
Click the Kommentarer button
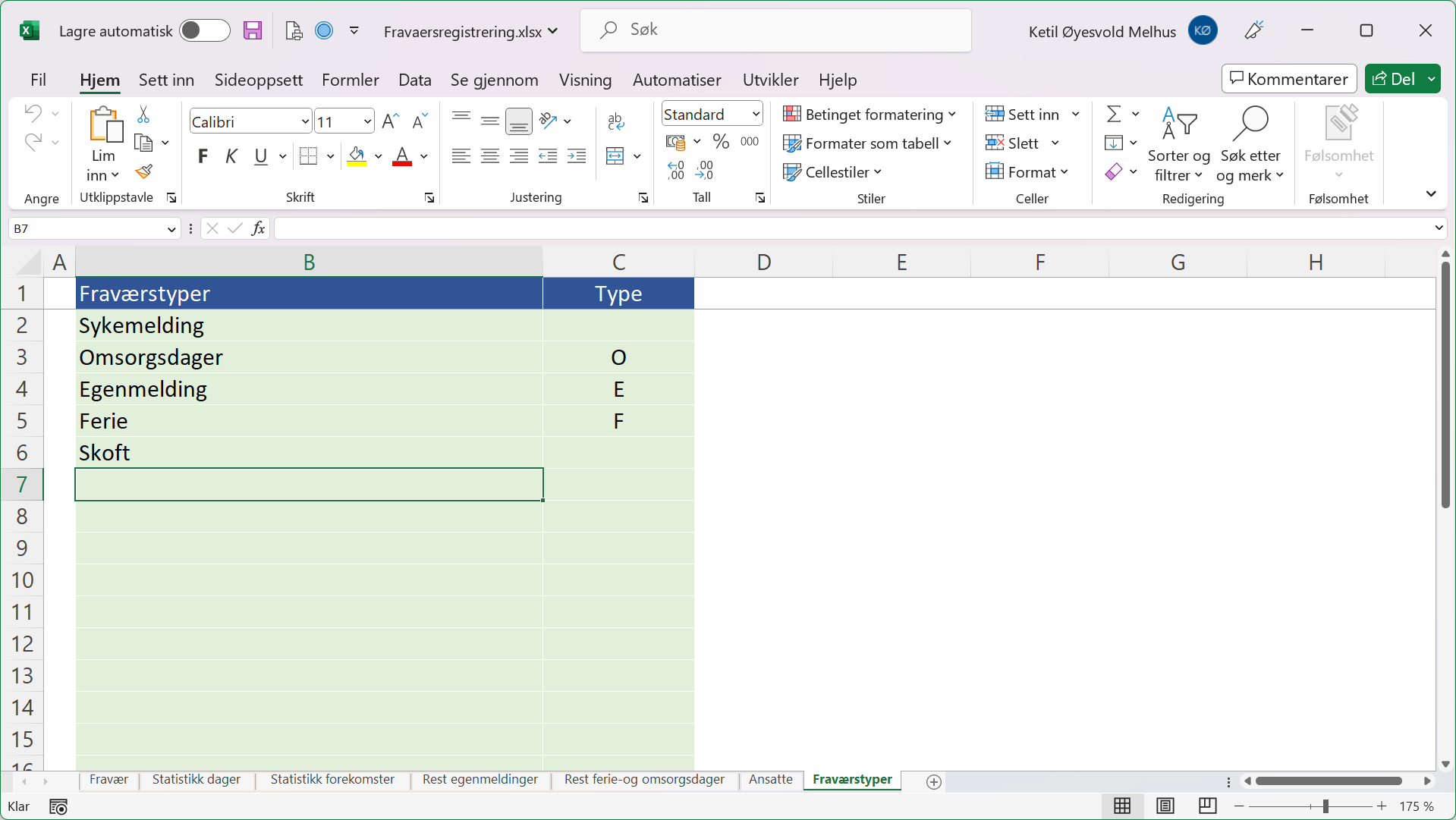1289,79
